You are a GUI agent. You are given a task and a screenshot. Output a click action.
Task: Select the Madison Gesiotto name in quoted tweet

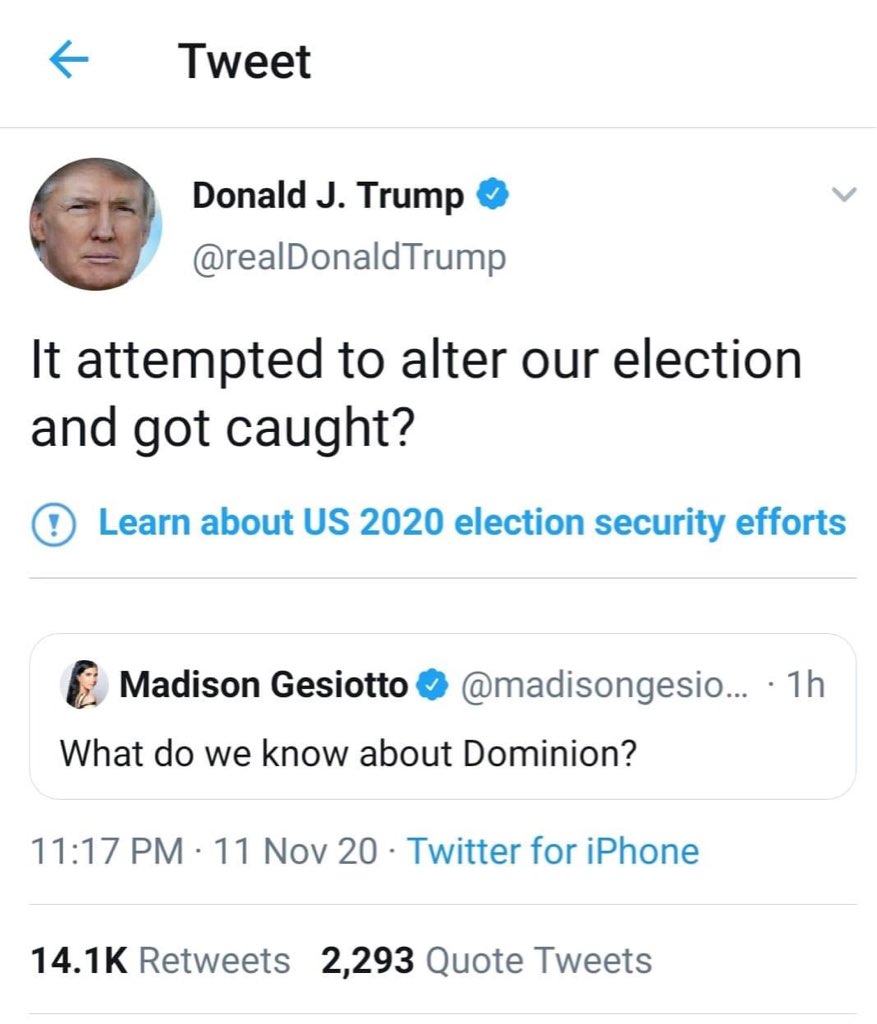[264, 685]
